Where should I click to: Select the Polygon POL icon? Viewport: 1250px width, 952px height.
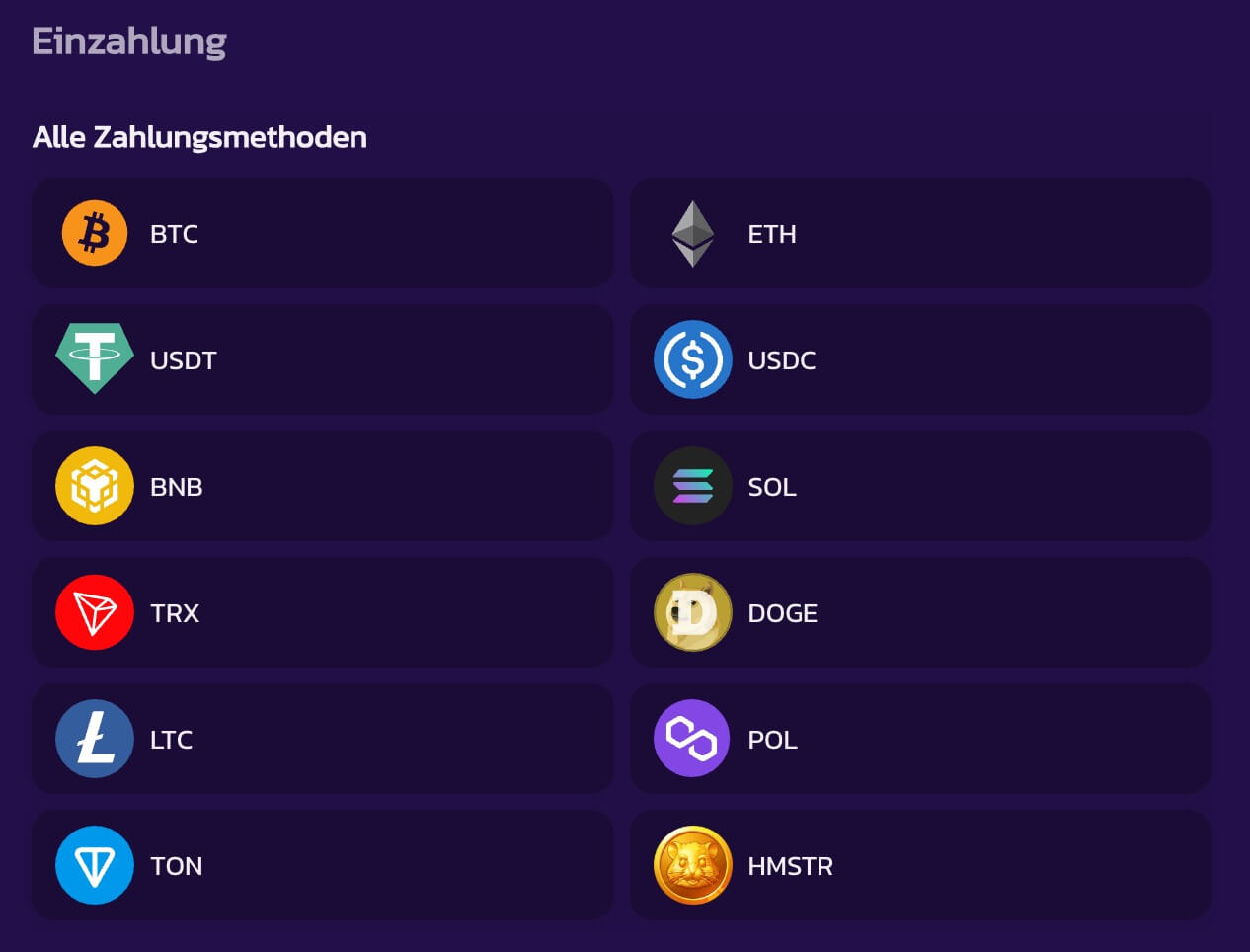pyautogui.click(x=693, y=739)
